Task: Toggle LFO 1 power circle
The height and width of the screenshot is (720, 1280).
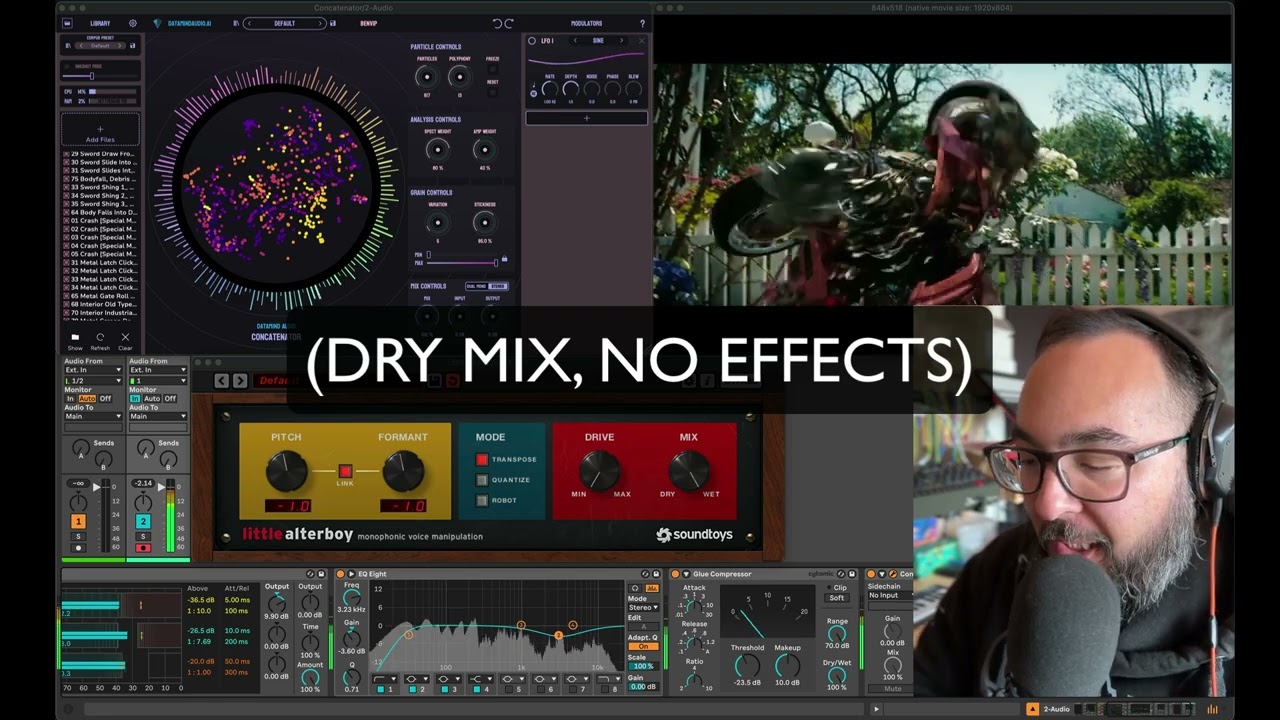Action: pos(532,41)
